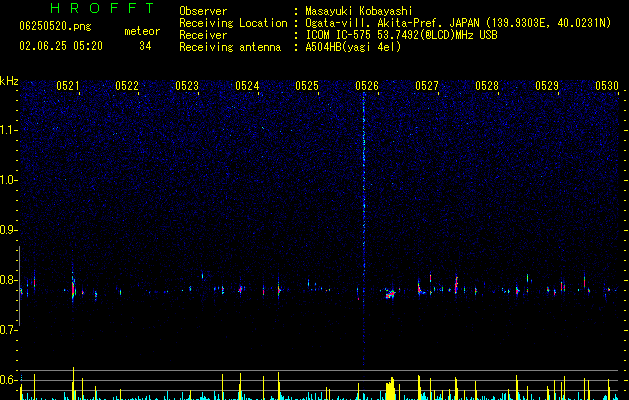Image resolution: width=629 pixels, height=400 pixels.
Task: Click the gray frequency range bar near 0.8 kHz
Action: [x=19, y=286]
